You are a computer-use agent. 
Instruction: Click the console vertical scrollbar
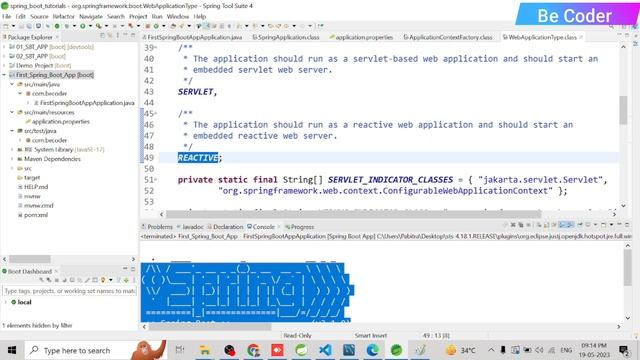pyautogui.click(x=627, y=267)
